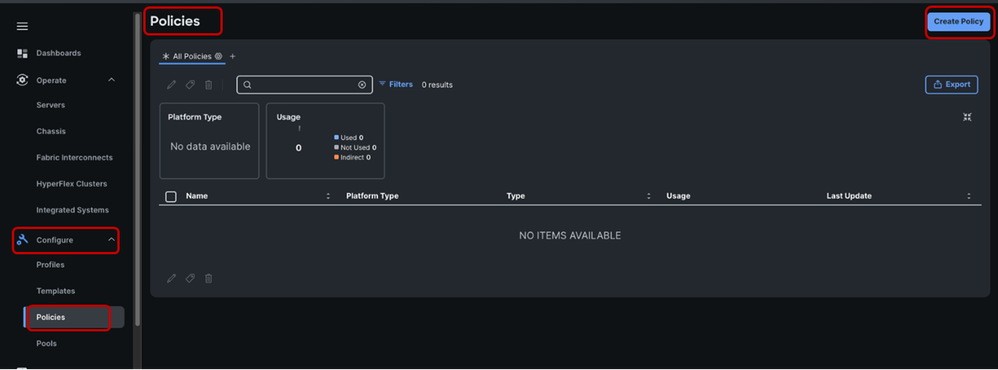Click the All Policies tab settings icon
This screenshot has height=370, width=998.
tap(218, 56)
